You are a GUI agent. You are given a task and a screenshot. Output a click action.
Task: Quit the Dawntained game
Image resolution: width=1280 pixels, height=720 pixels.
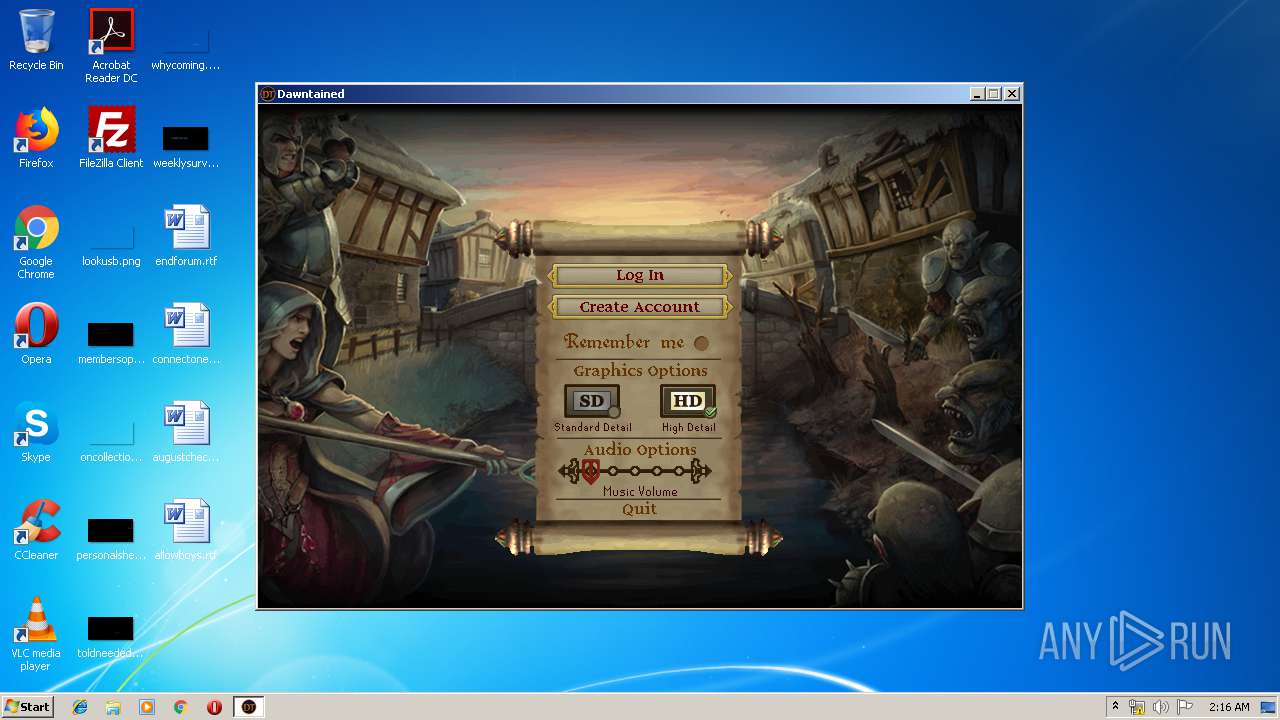[640, 509]
